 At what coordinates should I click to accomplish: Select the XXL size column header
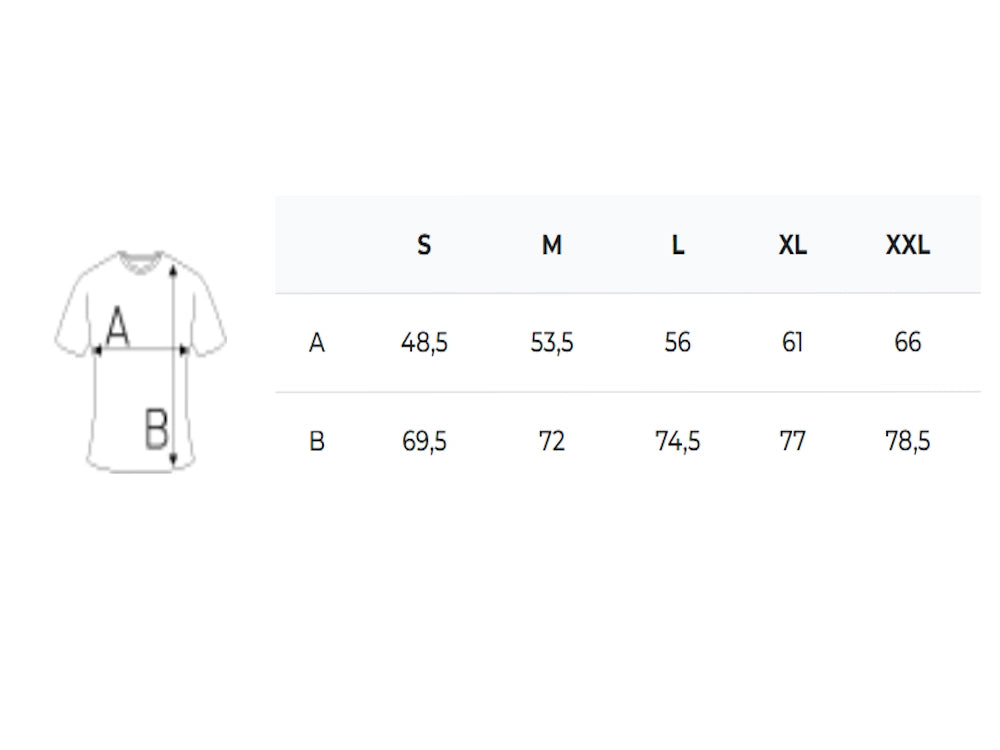[908, 245]
